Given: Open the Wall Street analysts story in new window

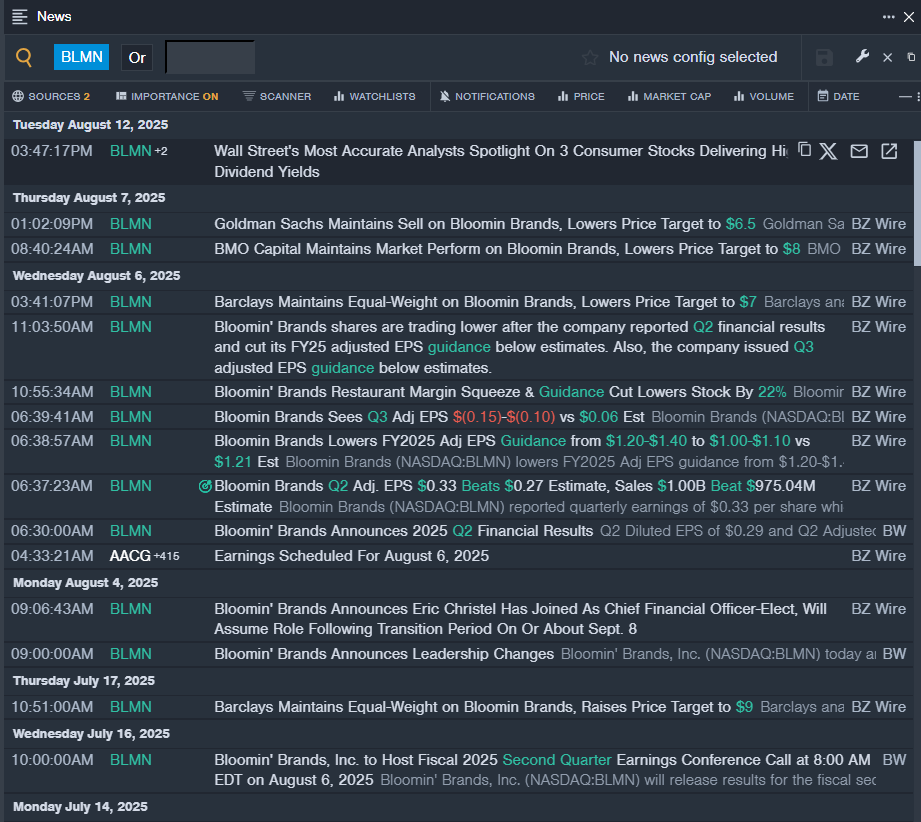Looking at the screenshot, I should pyautogui.click(x=889, y=151).
